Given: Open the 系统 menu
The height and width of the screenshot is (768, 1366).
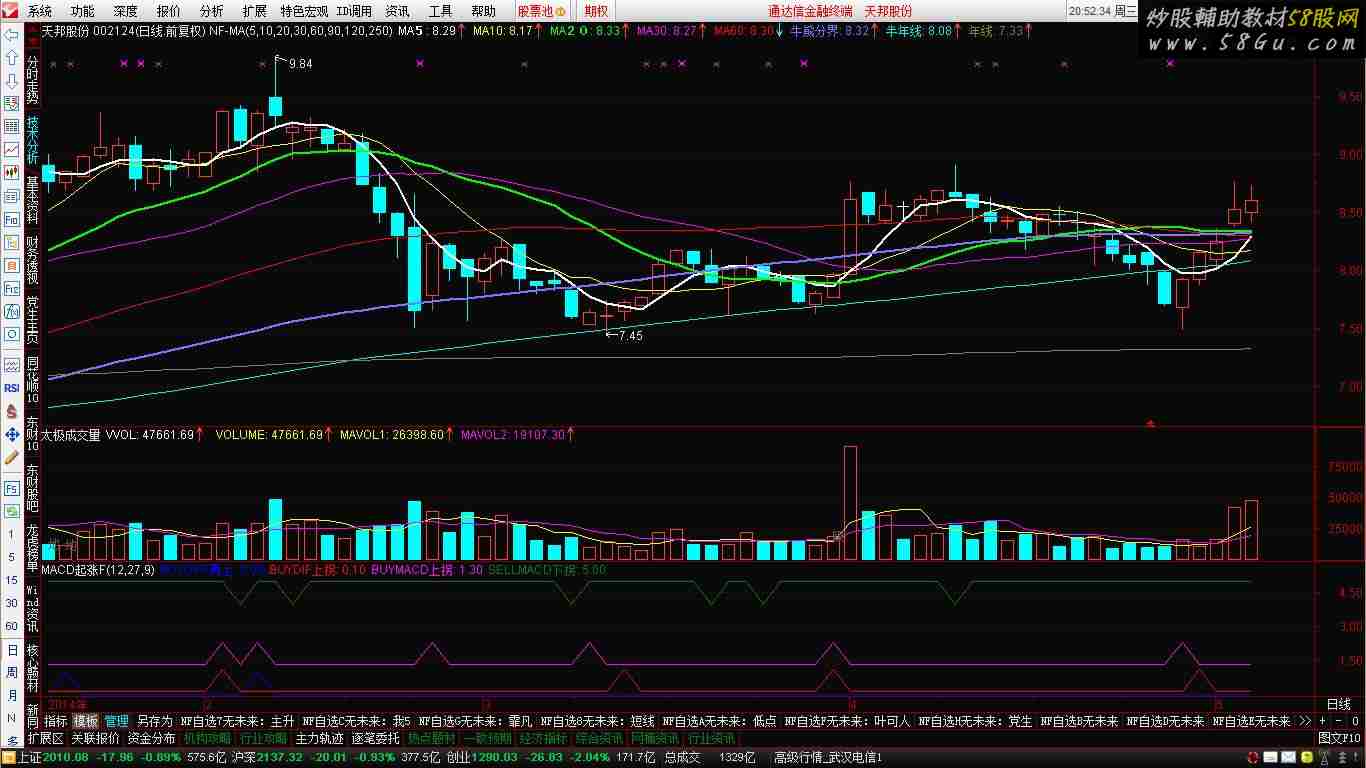Looking at the screenshot, I should tap(40, 11).
